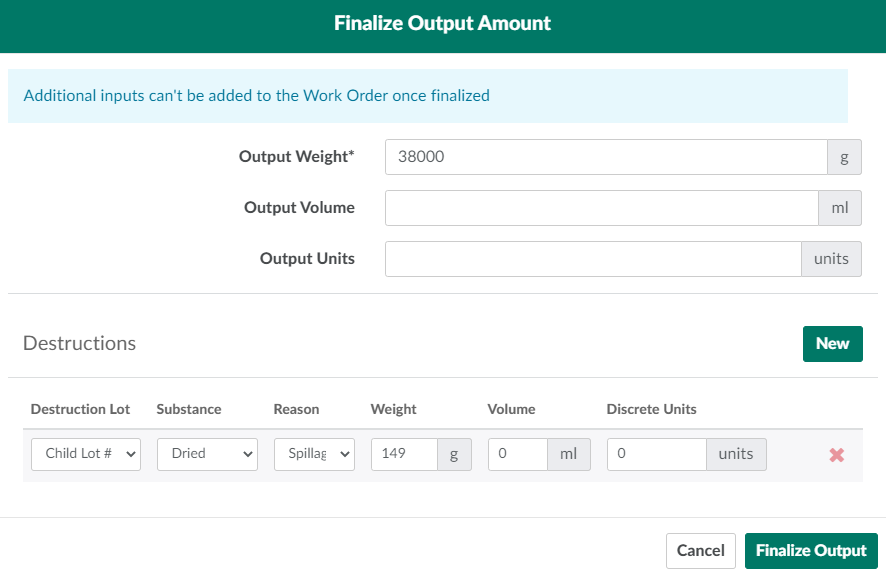
Task: Focus the Discrete Units input
Action: (x=656, y=454)
